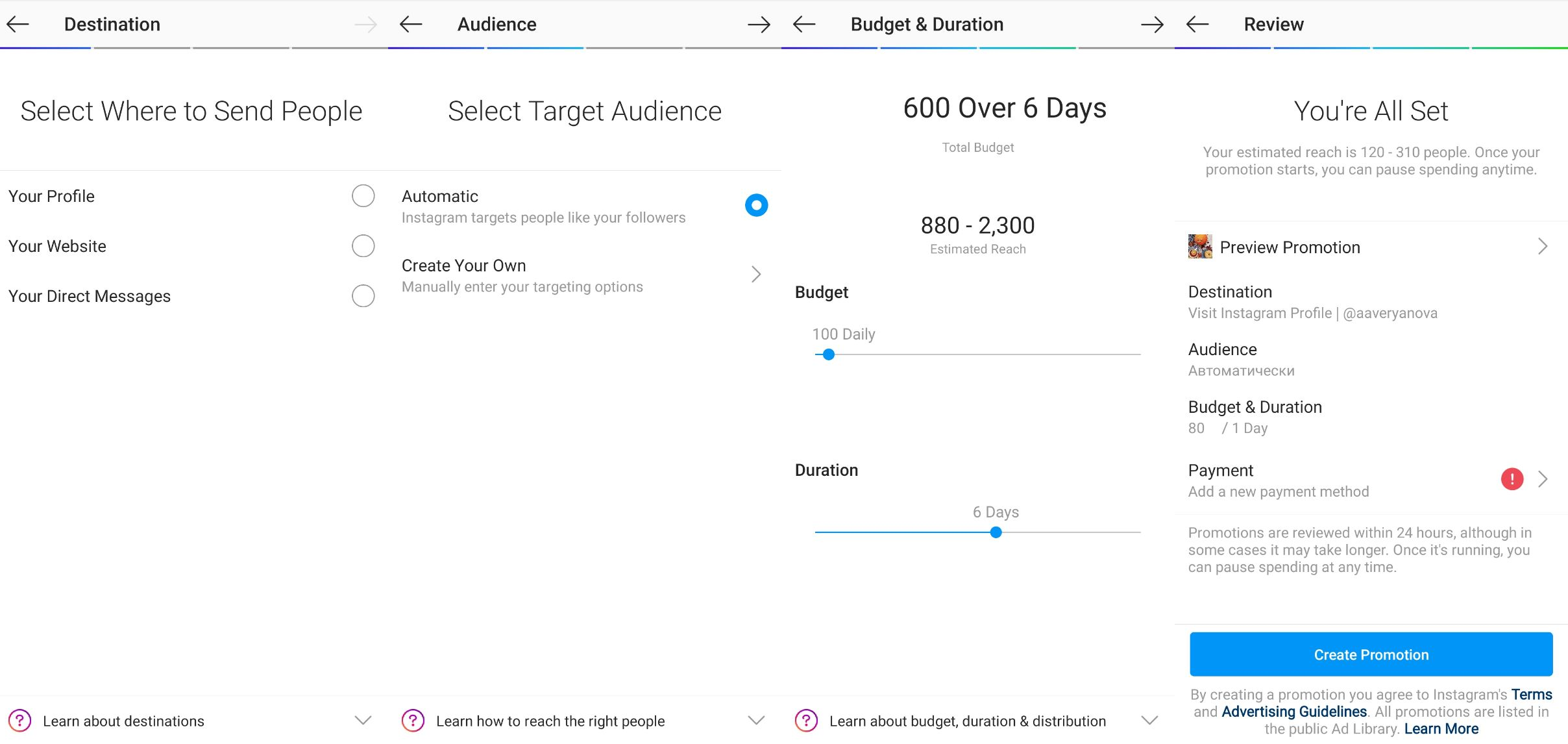The image size is (1568, 744).
Task: Click the red payment warning icon
Action: 1512,479
